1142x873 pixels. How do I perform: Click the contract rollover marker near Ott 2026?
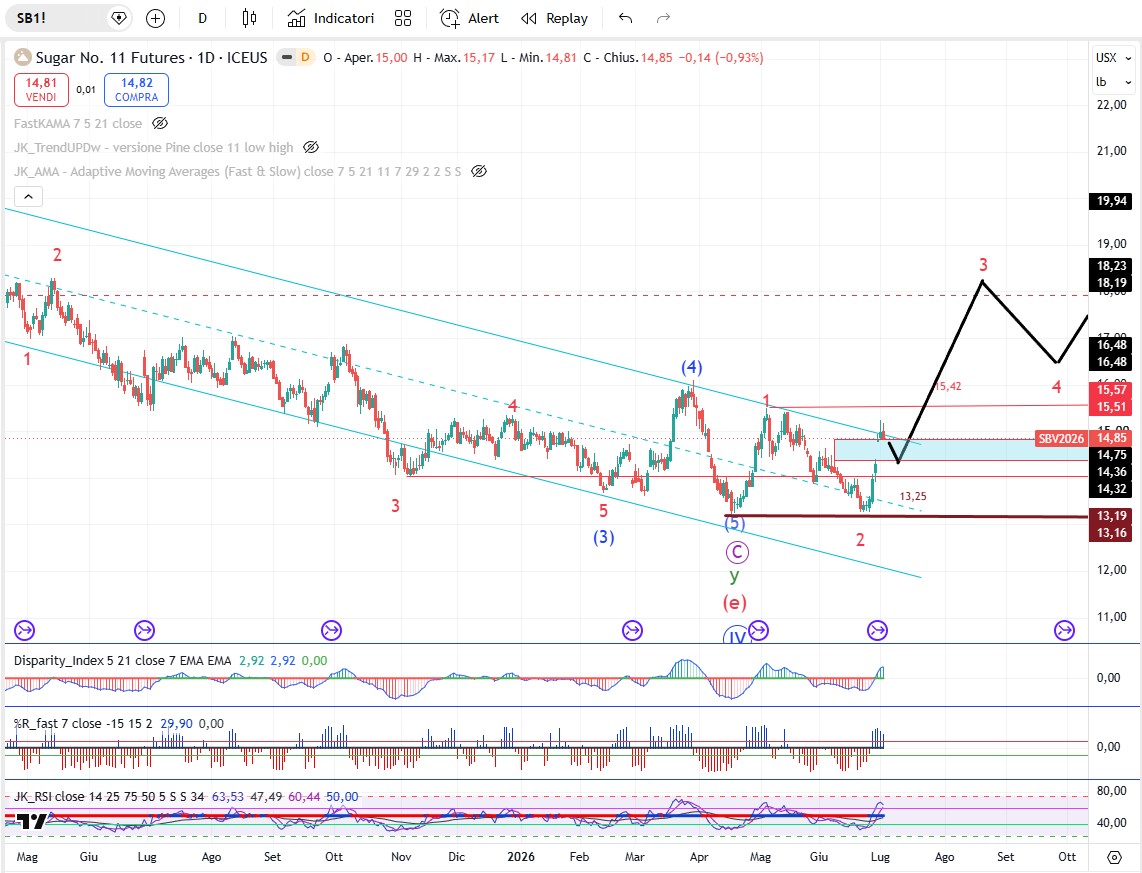[x=1065, y=630]
